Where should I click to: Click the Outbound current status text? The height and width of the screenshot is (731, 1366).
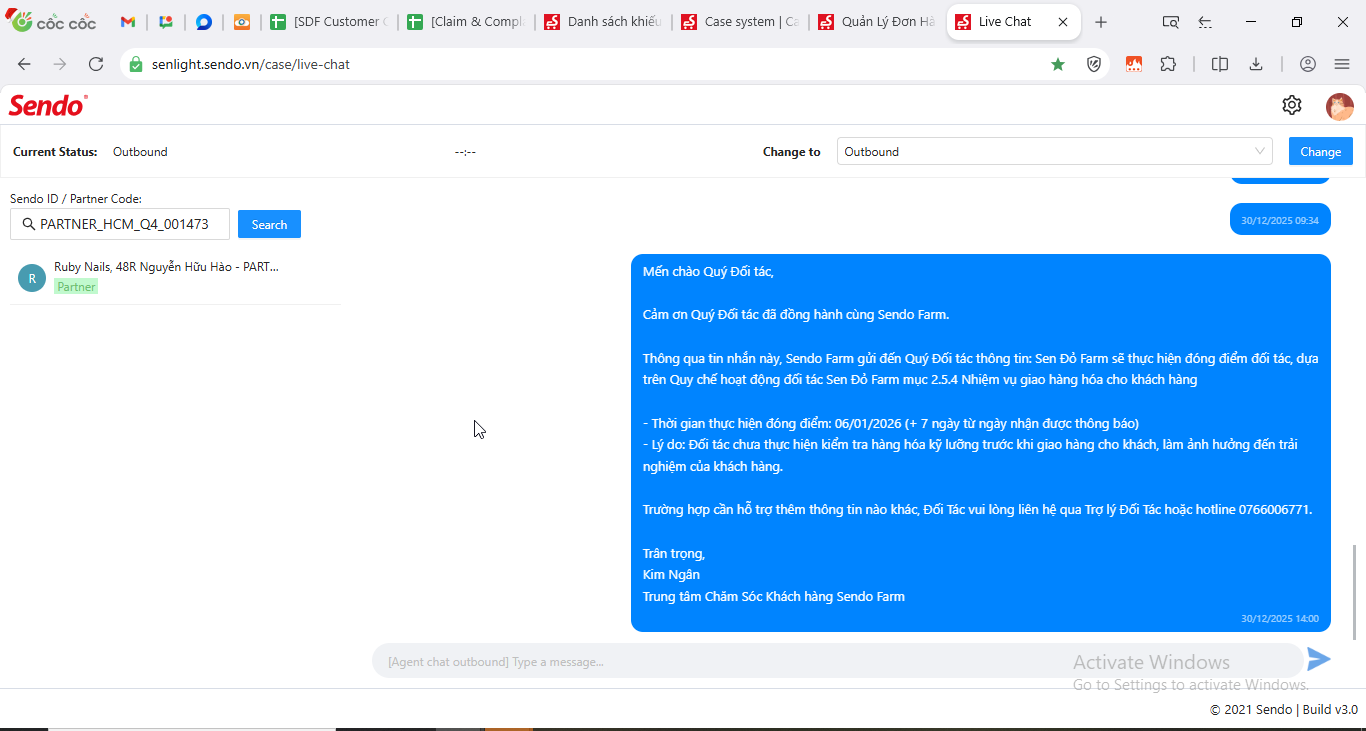[140, 152]
